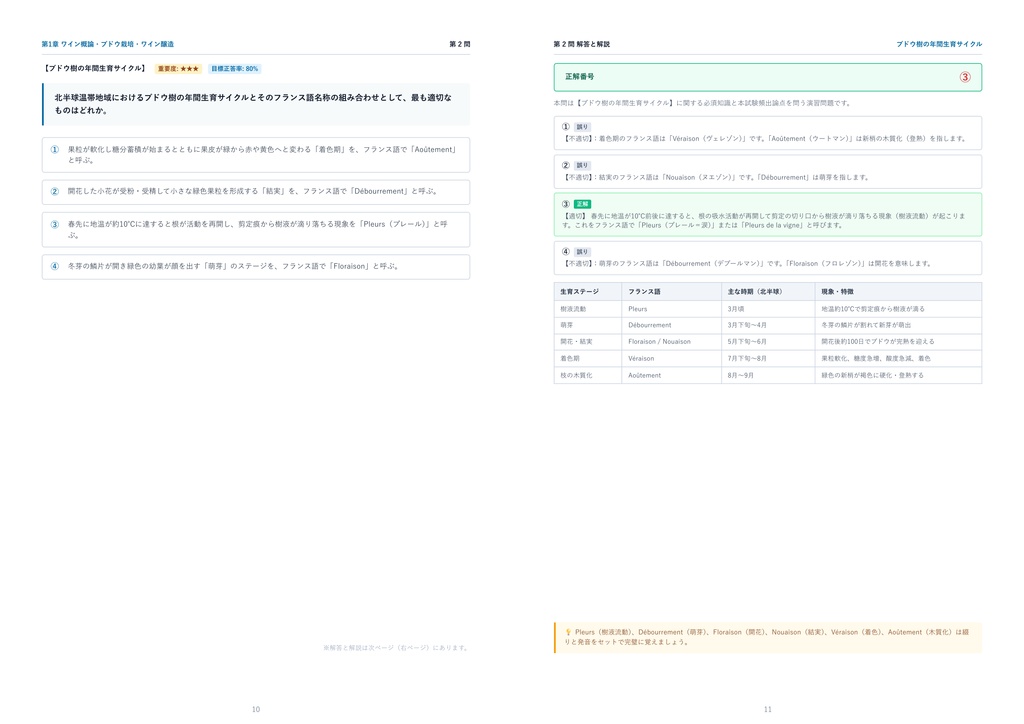This screenshot has height=724, width=1024.
Task: Click the question text starting 北半球温帯地域における
Action: click(253, 104)
